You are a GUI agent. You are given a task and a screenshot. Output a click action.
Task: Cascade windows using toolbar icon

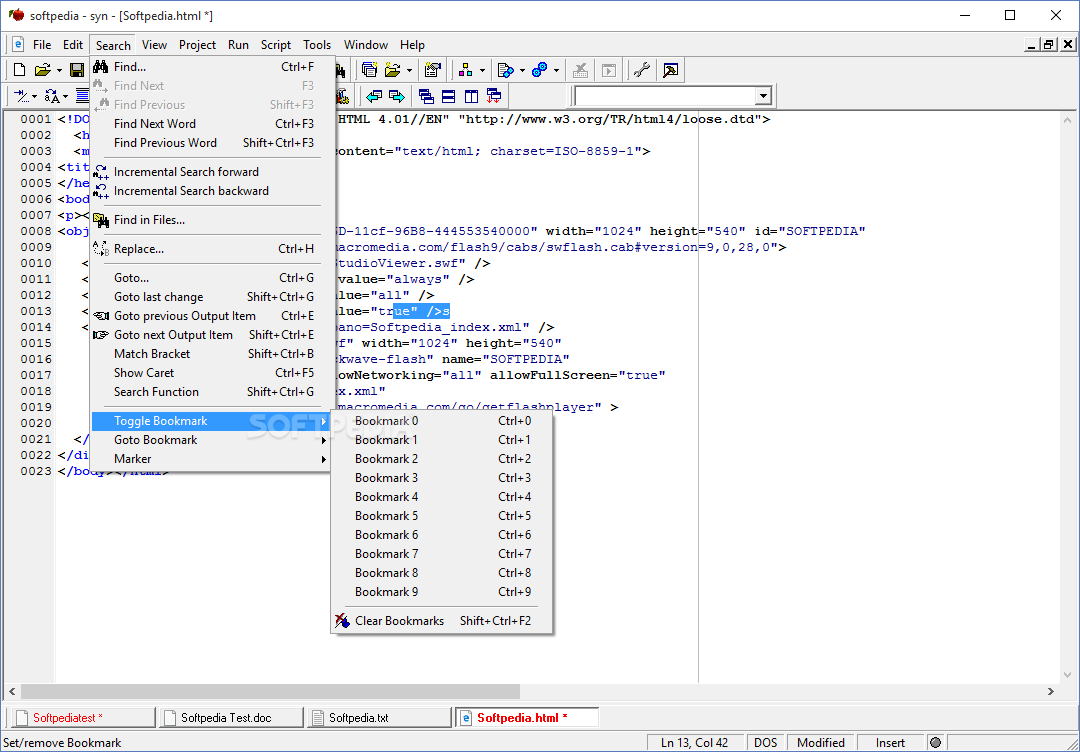(x=426, y=96)
